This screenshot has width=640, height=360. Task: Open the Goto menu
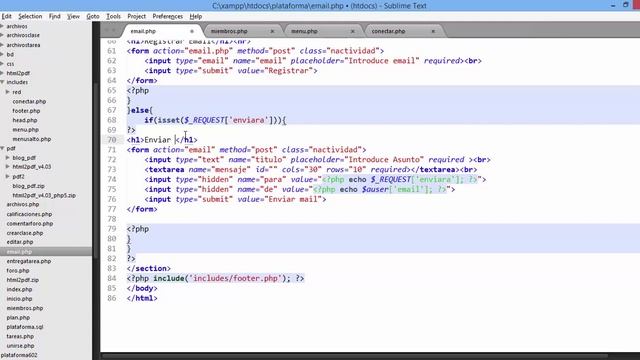(x=93, y=16)
